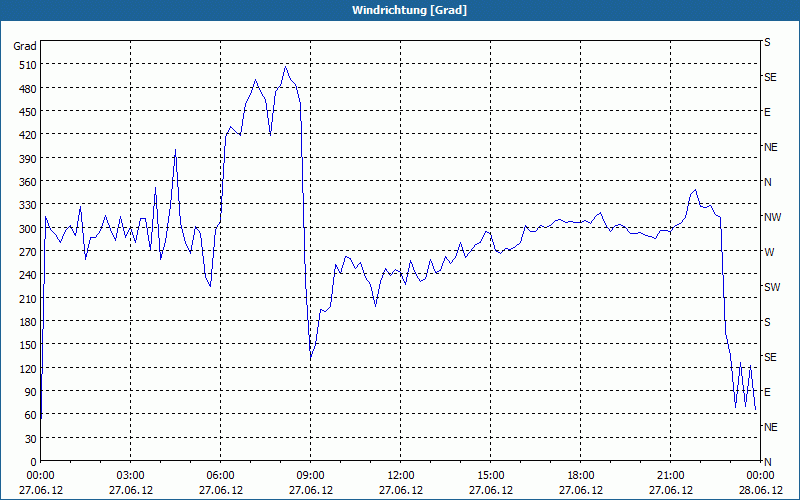Click the chart title "Windrichtung [Grad]"
800x500 pixels.
[x=409, y=10]
